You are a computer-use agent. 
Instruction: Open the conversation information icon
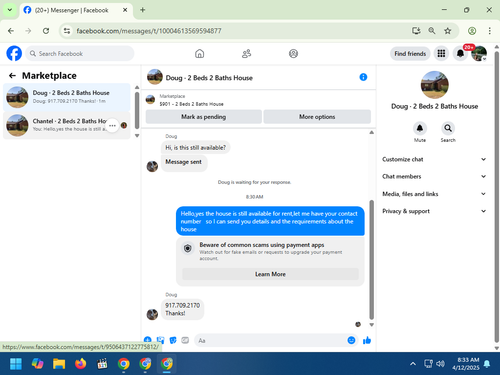click(363, 77)
